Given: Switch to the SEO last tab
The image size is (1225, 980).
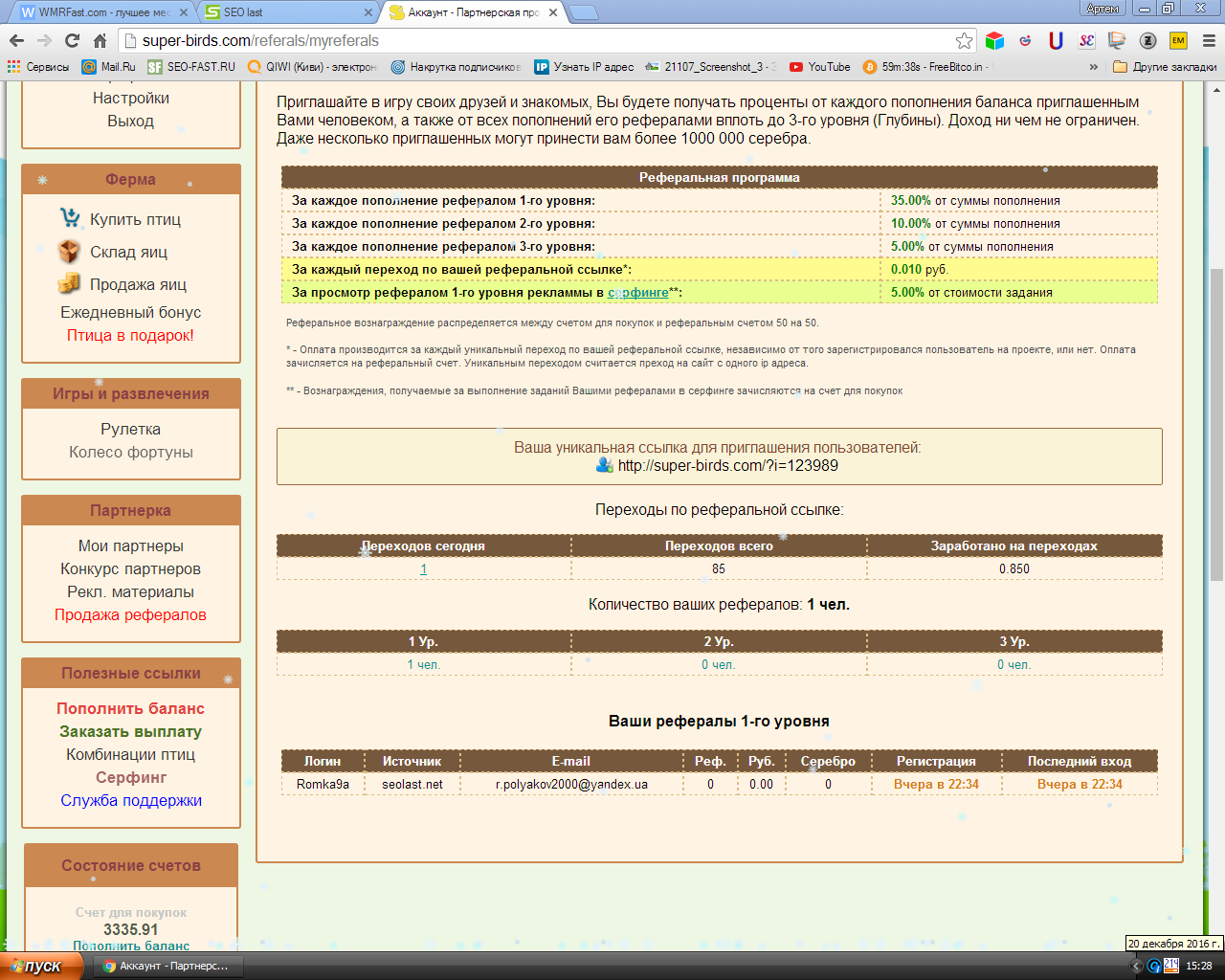Looking at the screenshot, I should 287,12.
